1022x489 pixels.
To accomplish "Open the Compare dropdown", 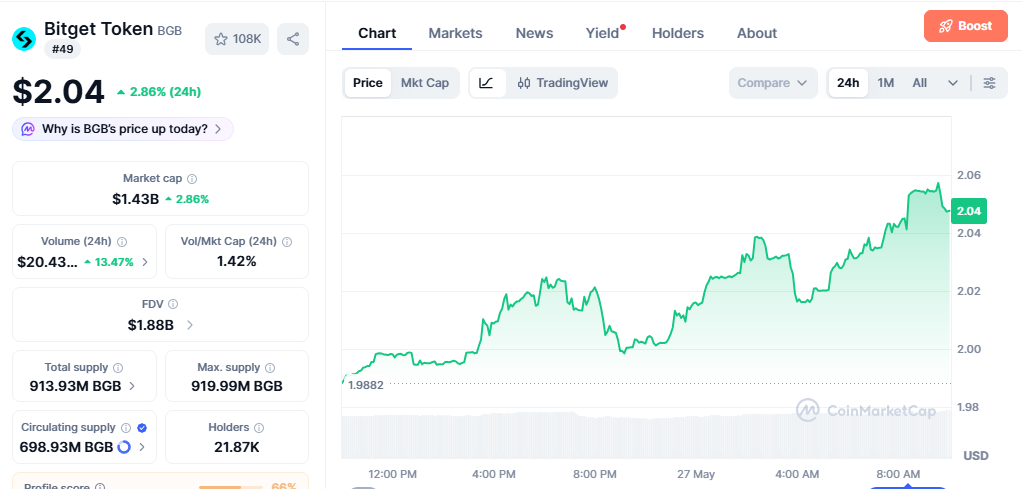I will [x=773, y=83].
